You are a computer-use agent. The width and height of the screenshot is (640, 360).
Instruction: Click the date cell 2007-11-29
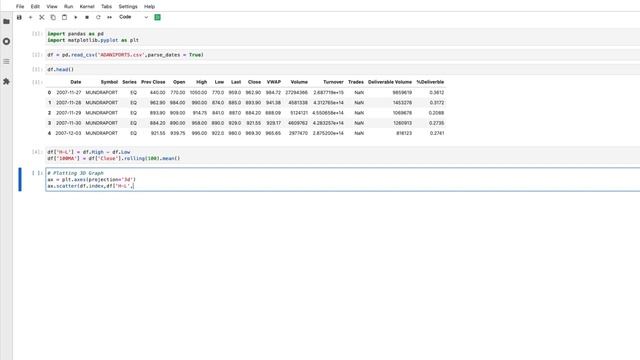click(x=69, y=113)
